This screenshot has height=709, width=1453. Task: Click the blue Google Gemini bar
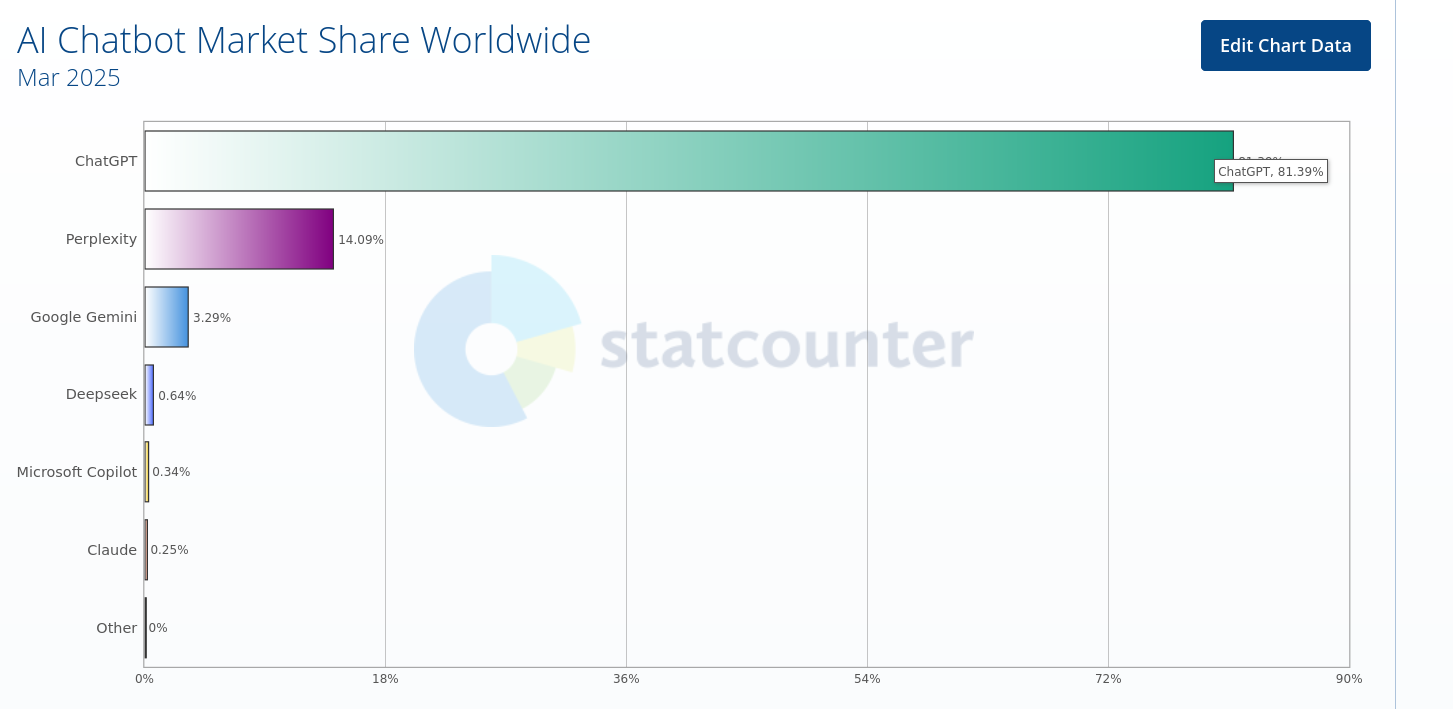[167, 317]
